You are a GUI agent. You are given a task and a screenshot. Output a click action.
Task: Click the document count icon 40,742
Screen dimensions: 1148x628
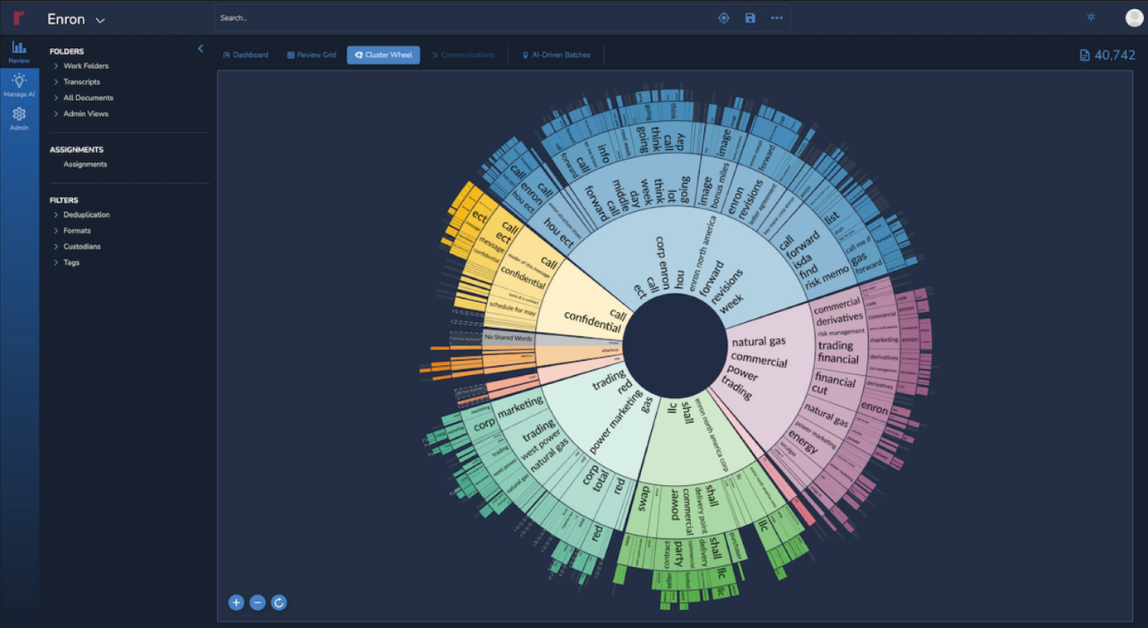(1084, 55)
